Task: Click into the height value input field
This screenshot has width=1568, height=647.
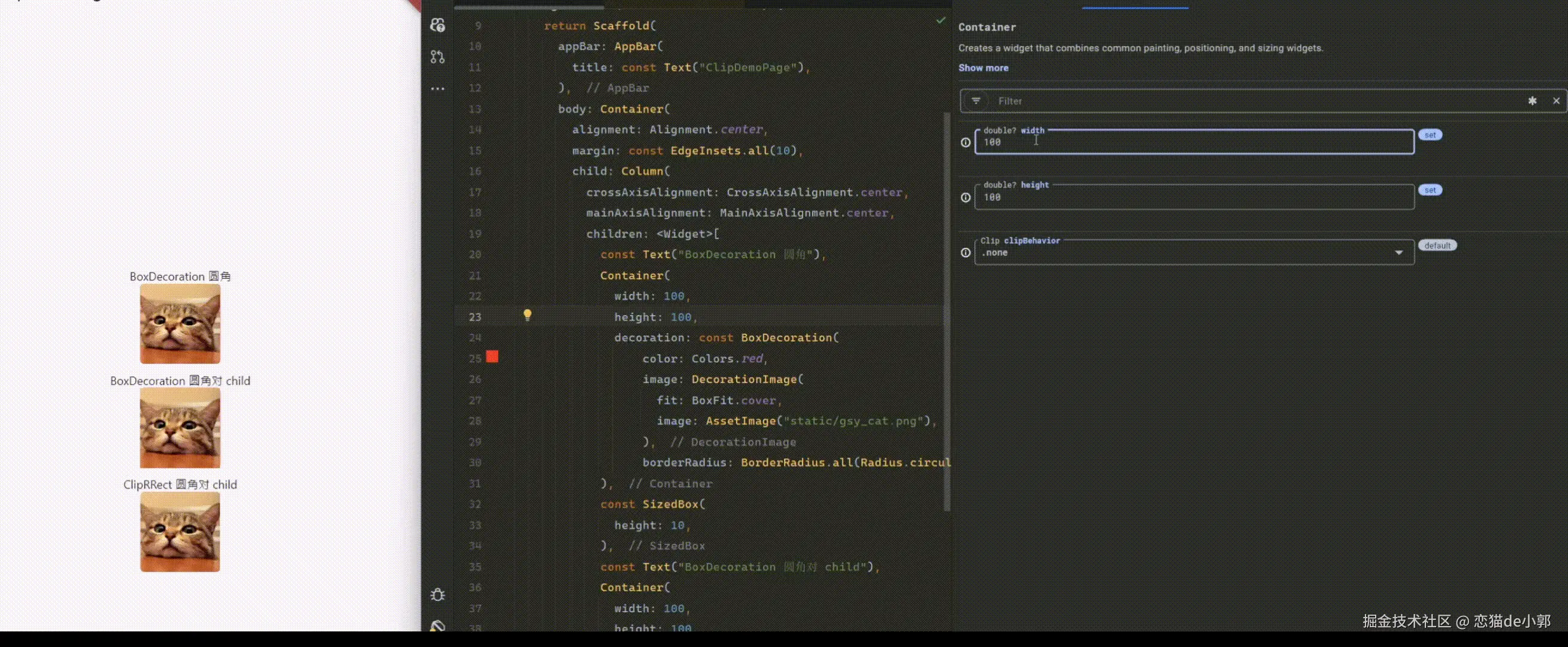Action: 1193,198
